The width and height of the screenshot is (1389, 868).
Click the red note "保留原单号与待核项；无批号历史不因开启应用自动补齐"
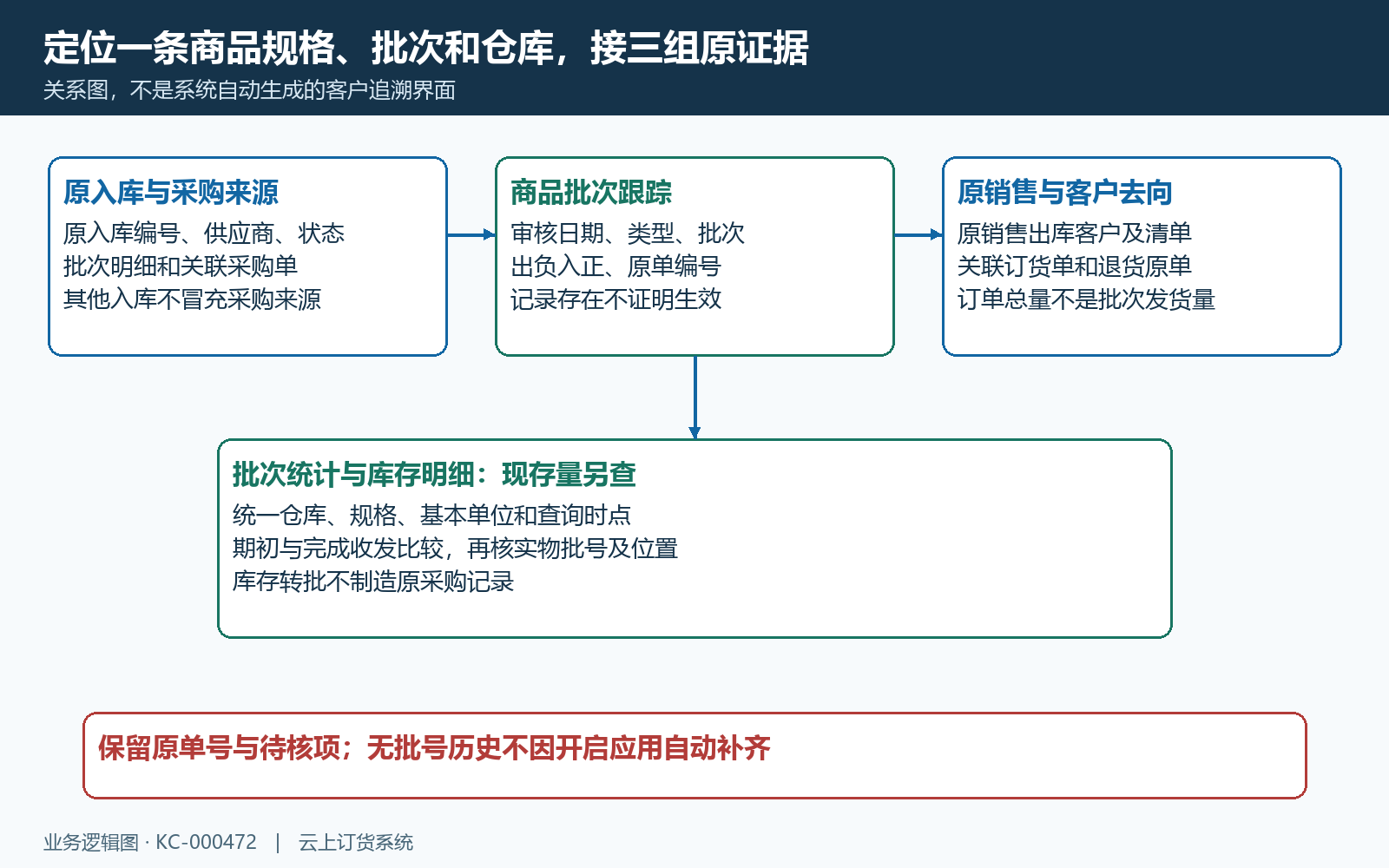pyautogui.click(x=434, y=747)
